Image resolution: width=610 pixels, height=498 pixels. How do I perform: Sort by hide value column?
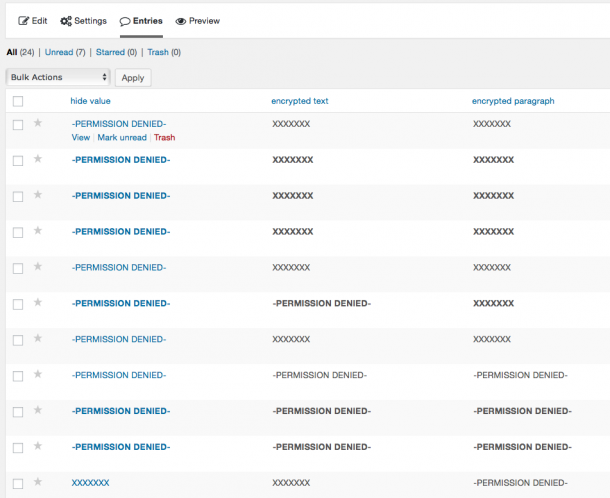[90, 101]
